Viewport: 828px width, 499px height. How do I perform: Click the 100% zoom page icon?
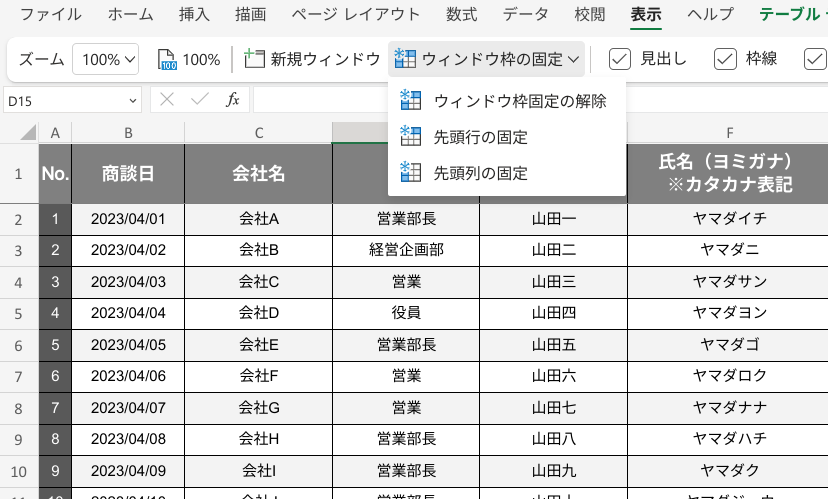(x=167, y=59)
